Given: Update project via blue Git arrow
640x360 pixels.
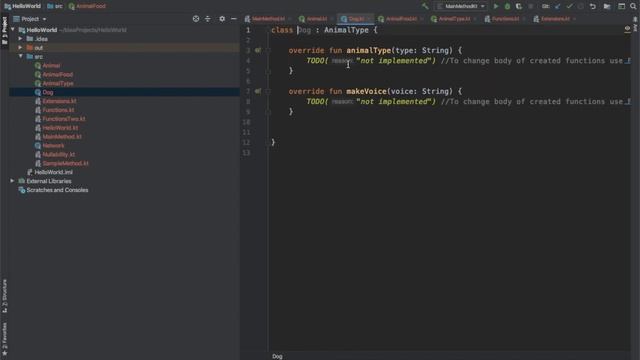Looking at the screenshot, I should coord(558,6).
